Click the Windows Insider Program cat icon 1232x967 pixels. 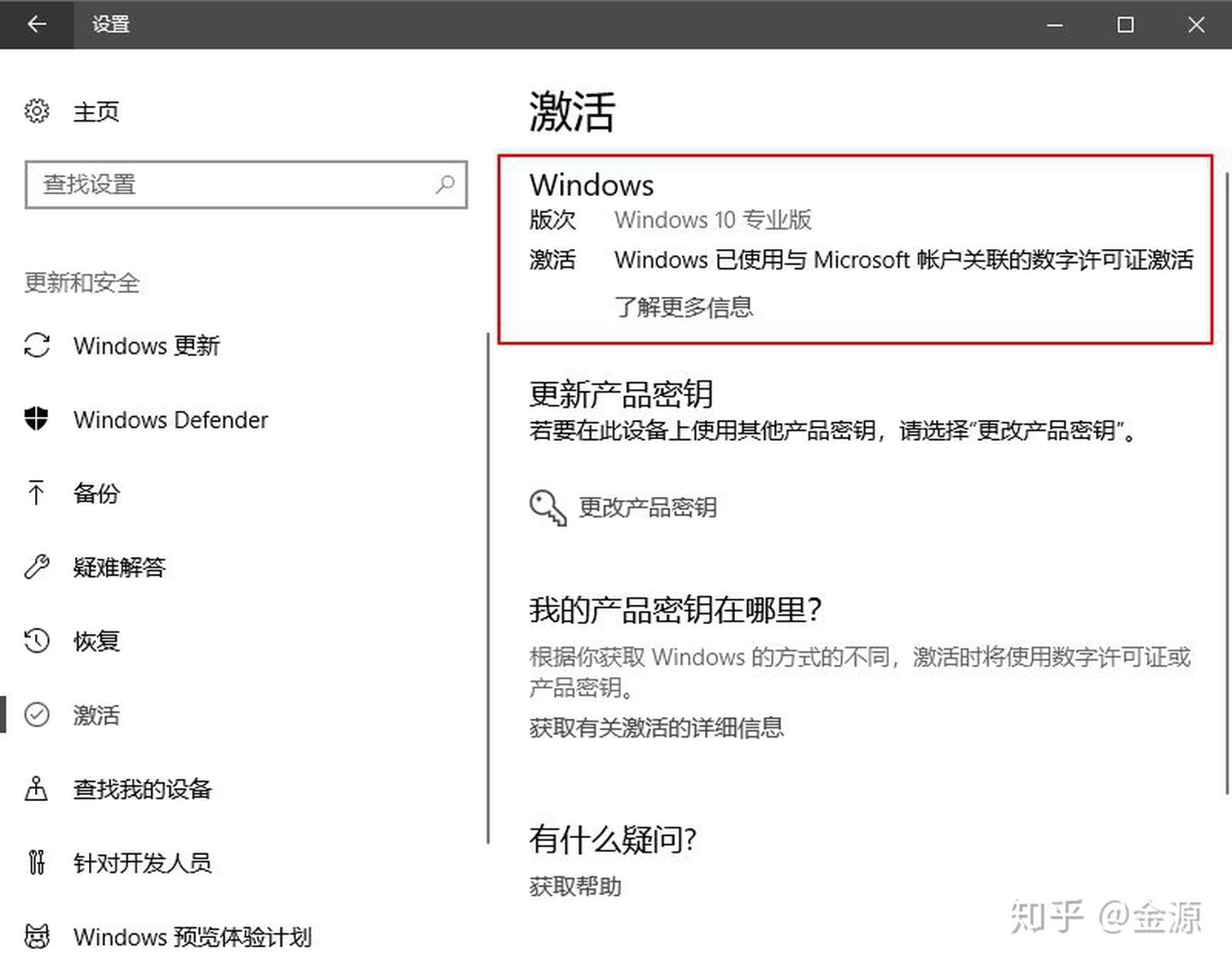37,936
